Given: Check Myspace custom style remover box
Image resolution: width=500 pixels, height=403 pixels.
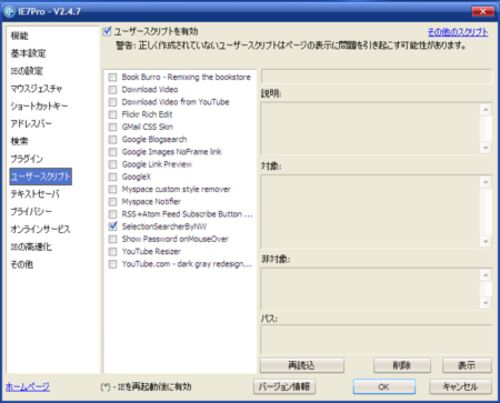Looking at the screenshot, I should (x=113, y=189).
